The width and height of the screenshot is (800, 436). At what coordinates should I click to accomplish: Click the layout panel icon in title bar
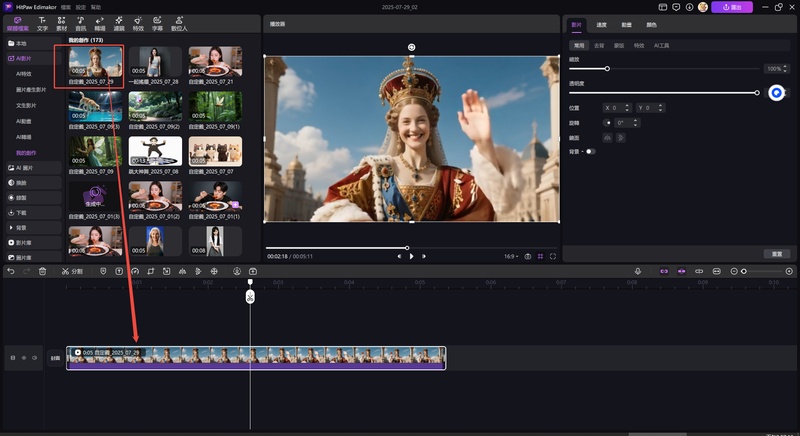(663, 7)
